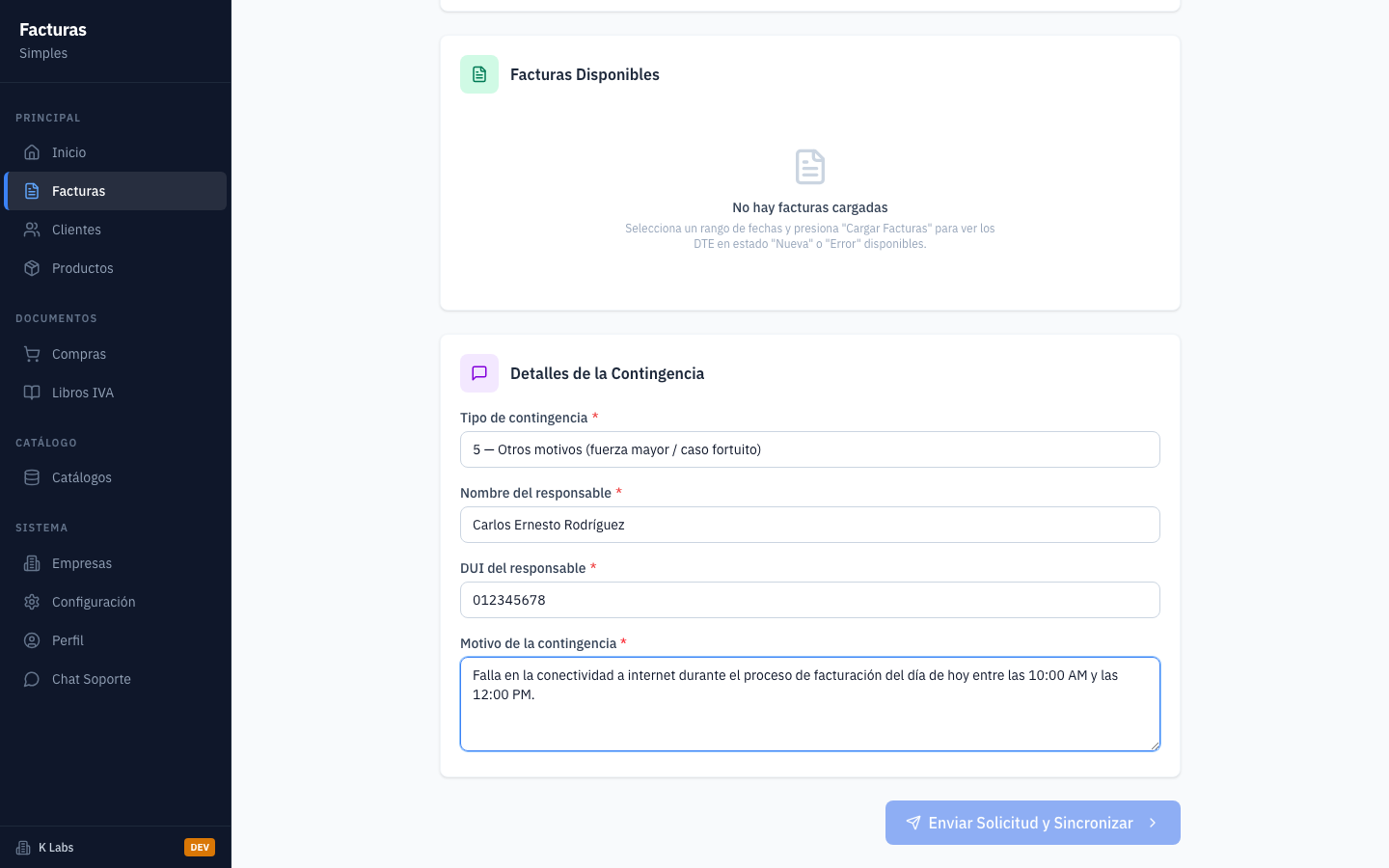Click the "No hay facturas cargadas" text
Screen dimensions: 1389x868
pos(810,207)
